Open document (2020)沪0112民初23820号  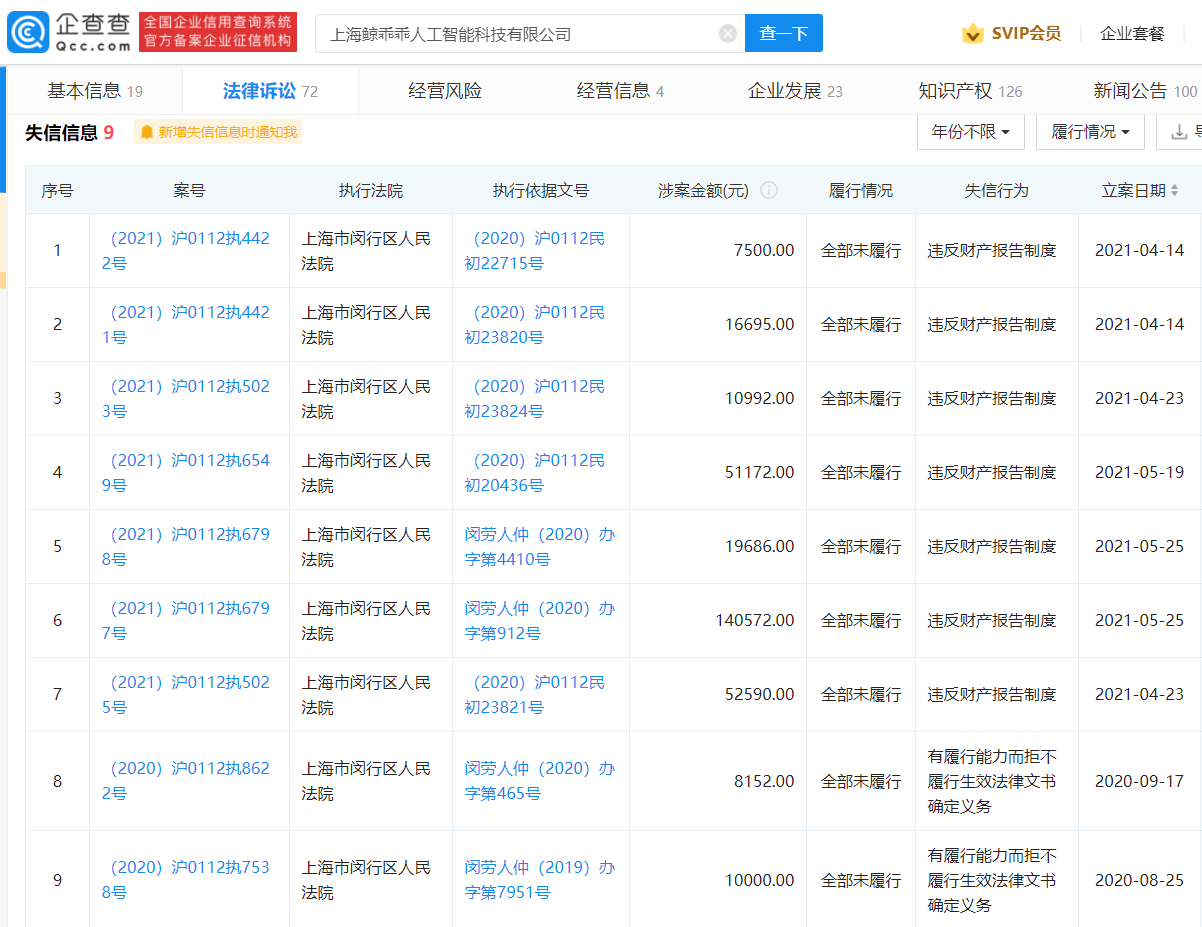pyautogui.click(x=535, y=325)
